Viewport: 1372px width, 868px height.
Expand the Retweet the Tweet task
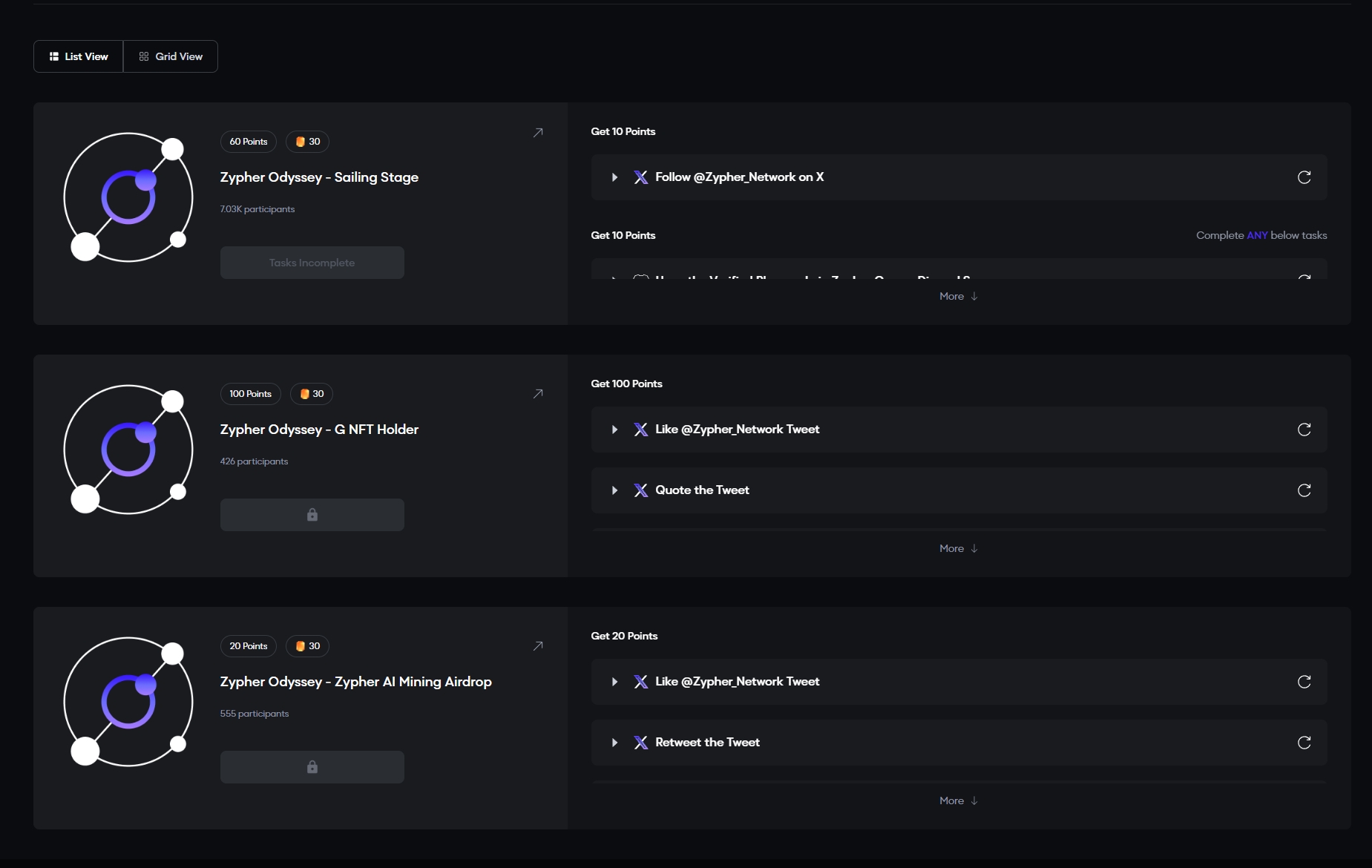pyautogui.click(x=614, y=743)
